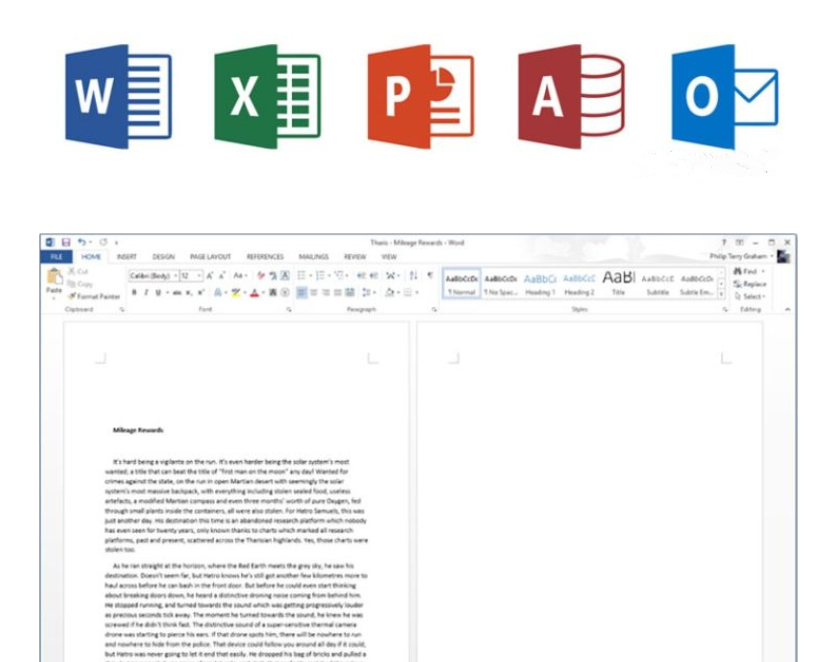The width and height of the screenshot is (834, 662).
Task: Click the Replace button in Editing
Action: (x=750, y=284)
